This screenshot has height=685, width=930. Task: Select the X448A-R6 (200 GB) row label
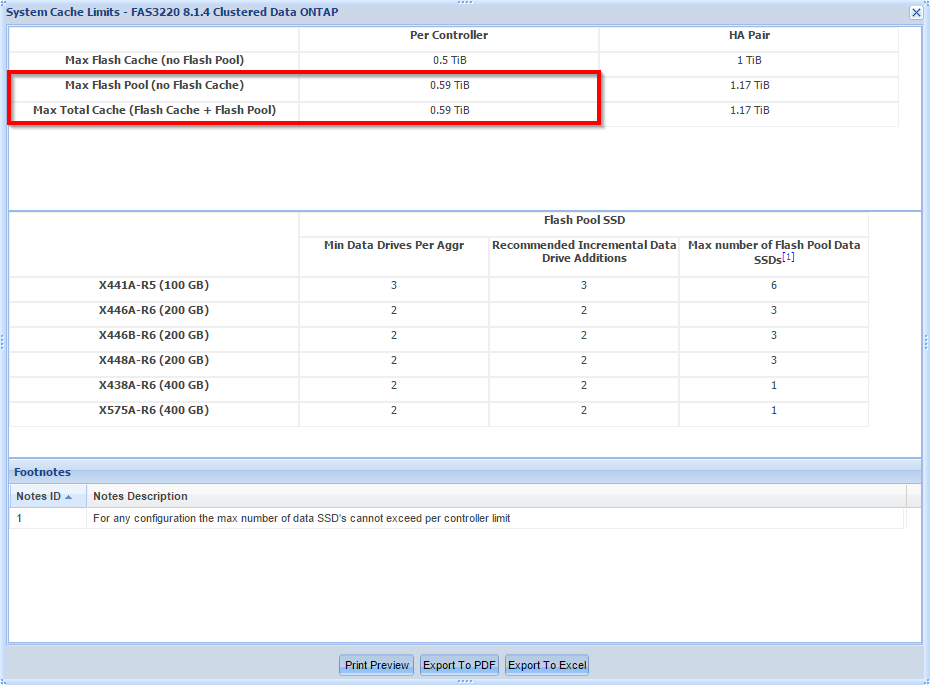coord(154,360)
